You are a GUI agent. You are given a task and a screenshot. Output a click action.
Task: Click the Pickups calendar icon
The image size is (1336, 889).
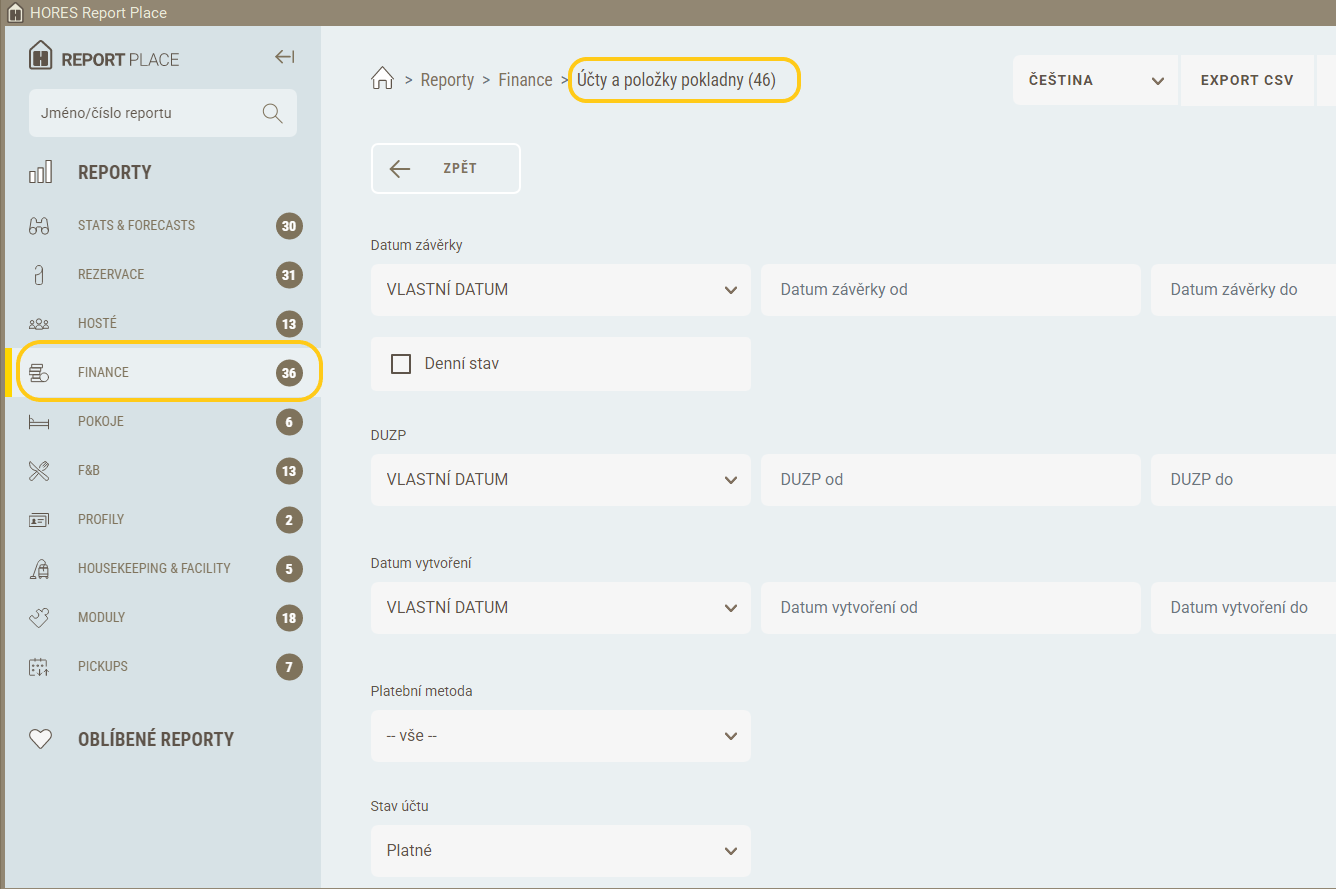point(39,667)
